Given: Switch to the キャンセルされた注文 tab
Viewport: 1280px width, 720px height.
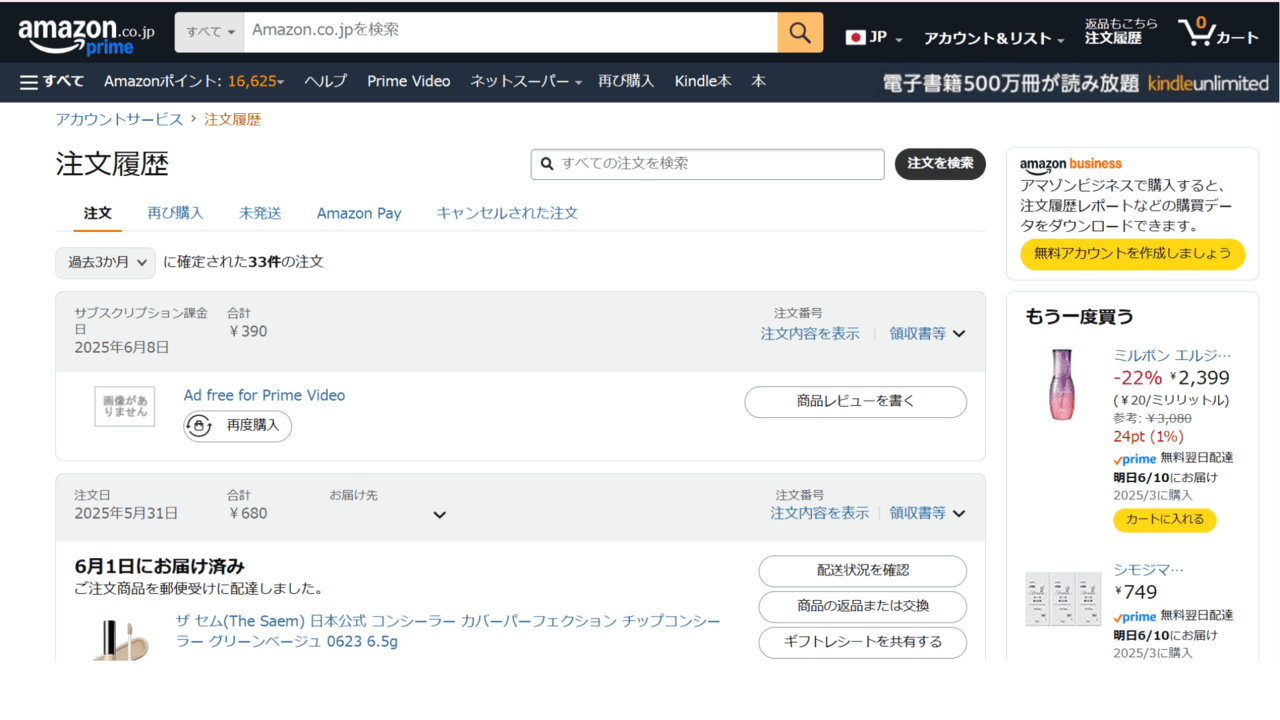Looking at the screenshot, I should (507, 213).
